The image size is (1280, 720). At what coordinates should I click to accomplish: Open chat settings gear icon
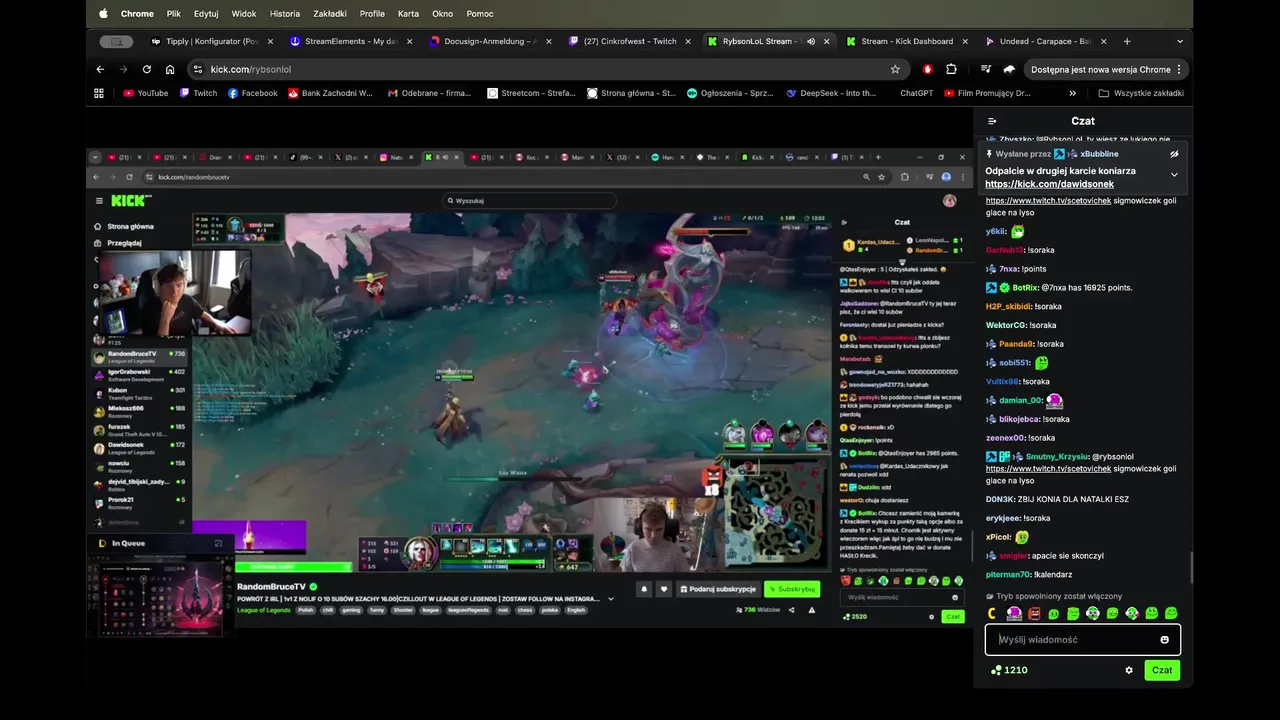pos(1129,670)
